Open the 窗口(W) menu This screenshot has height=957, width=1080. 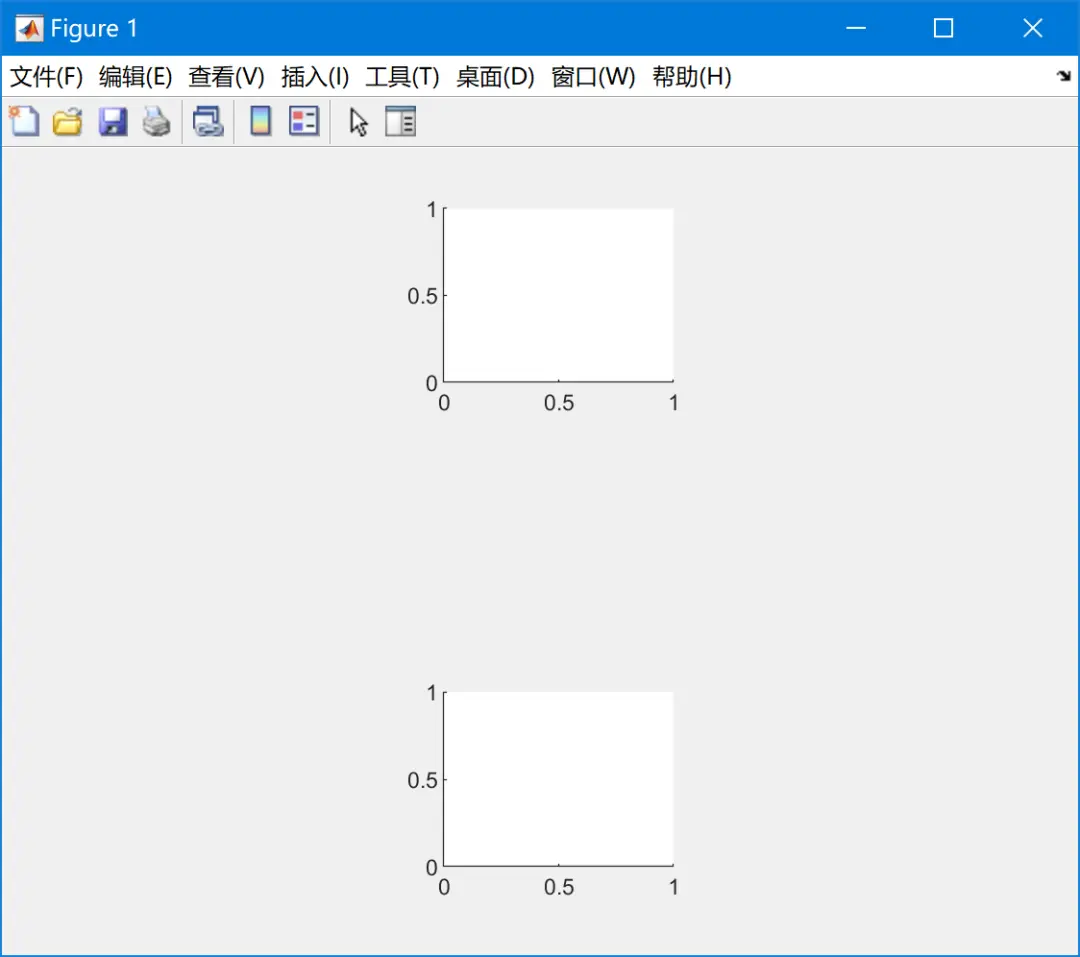(x=593, y=76)
